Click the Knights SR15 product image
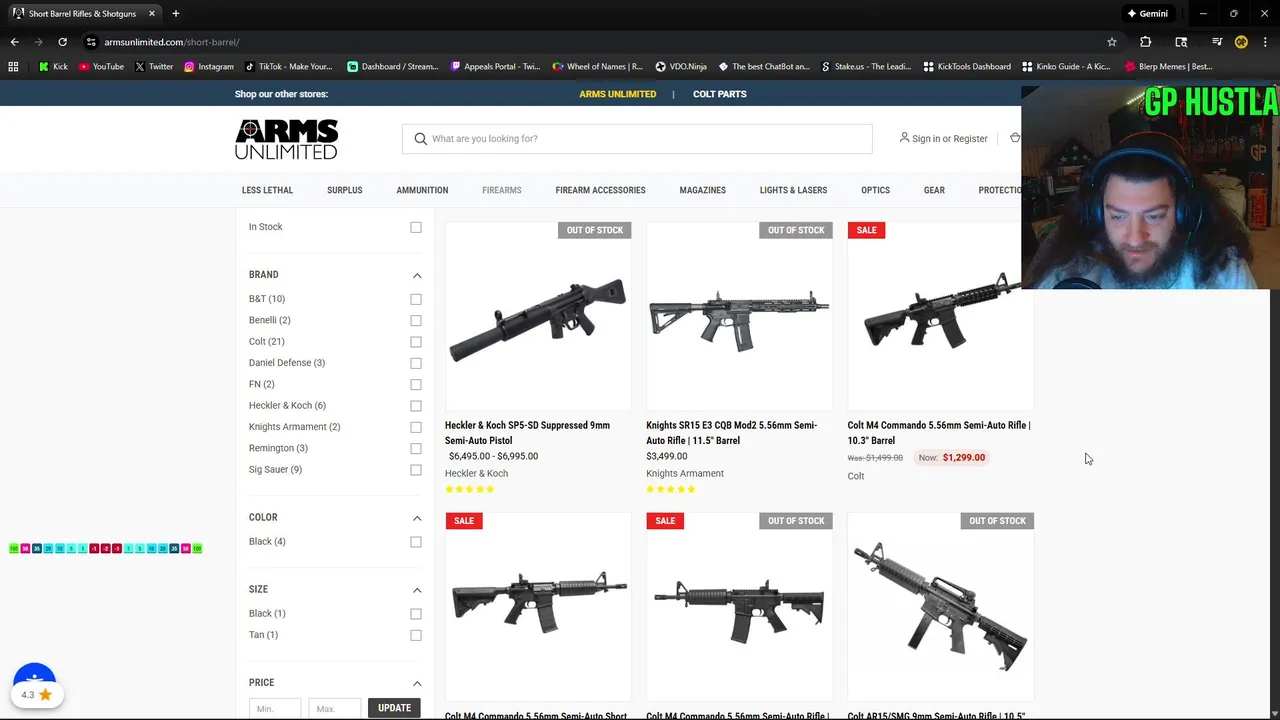Viewport: 1280px width, 720px height. pos(739,317)
